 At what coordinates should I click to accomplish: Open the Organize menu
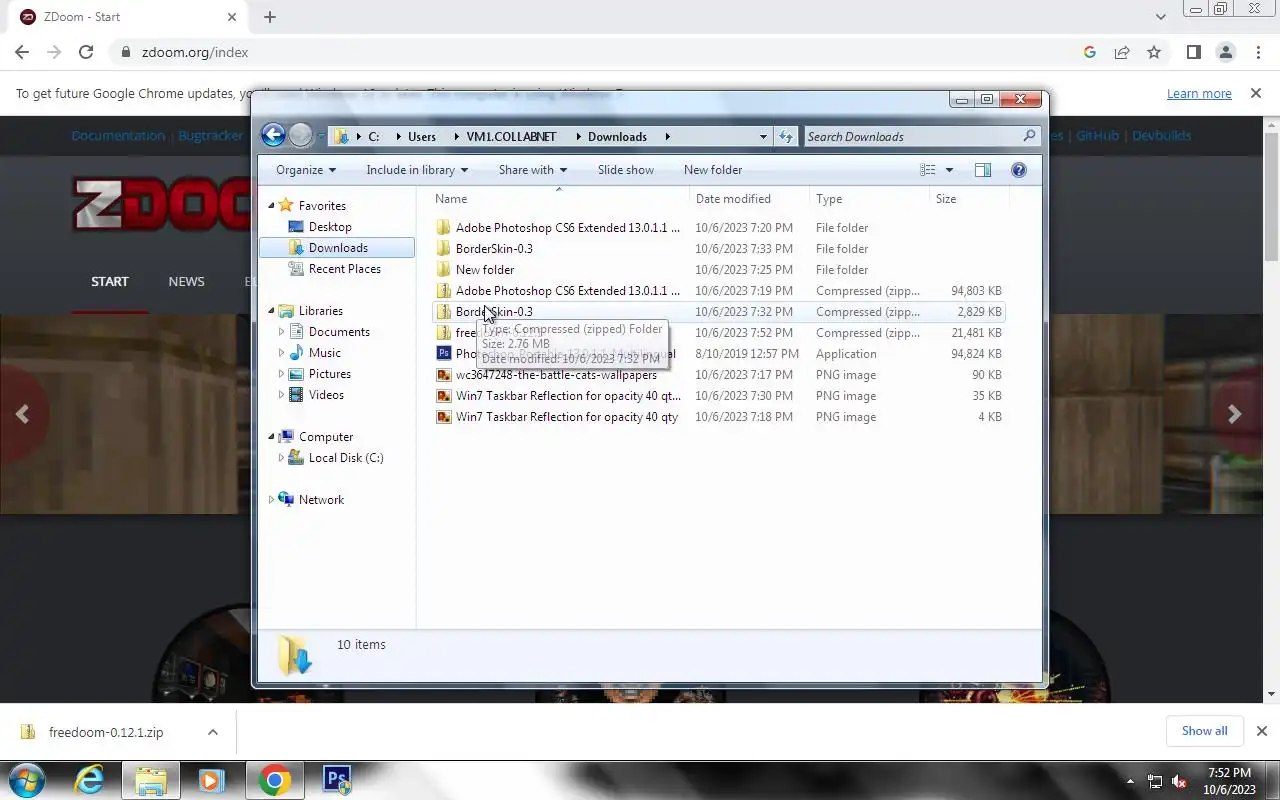[x=306, y=170]
